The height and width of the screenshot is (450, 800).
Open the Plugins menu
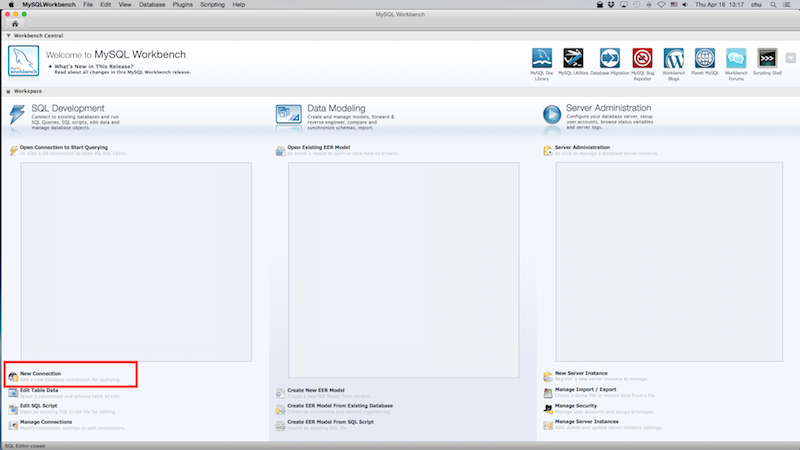pos(183,5)
